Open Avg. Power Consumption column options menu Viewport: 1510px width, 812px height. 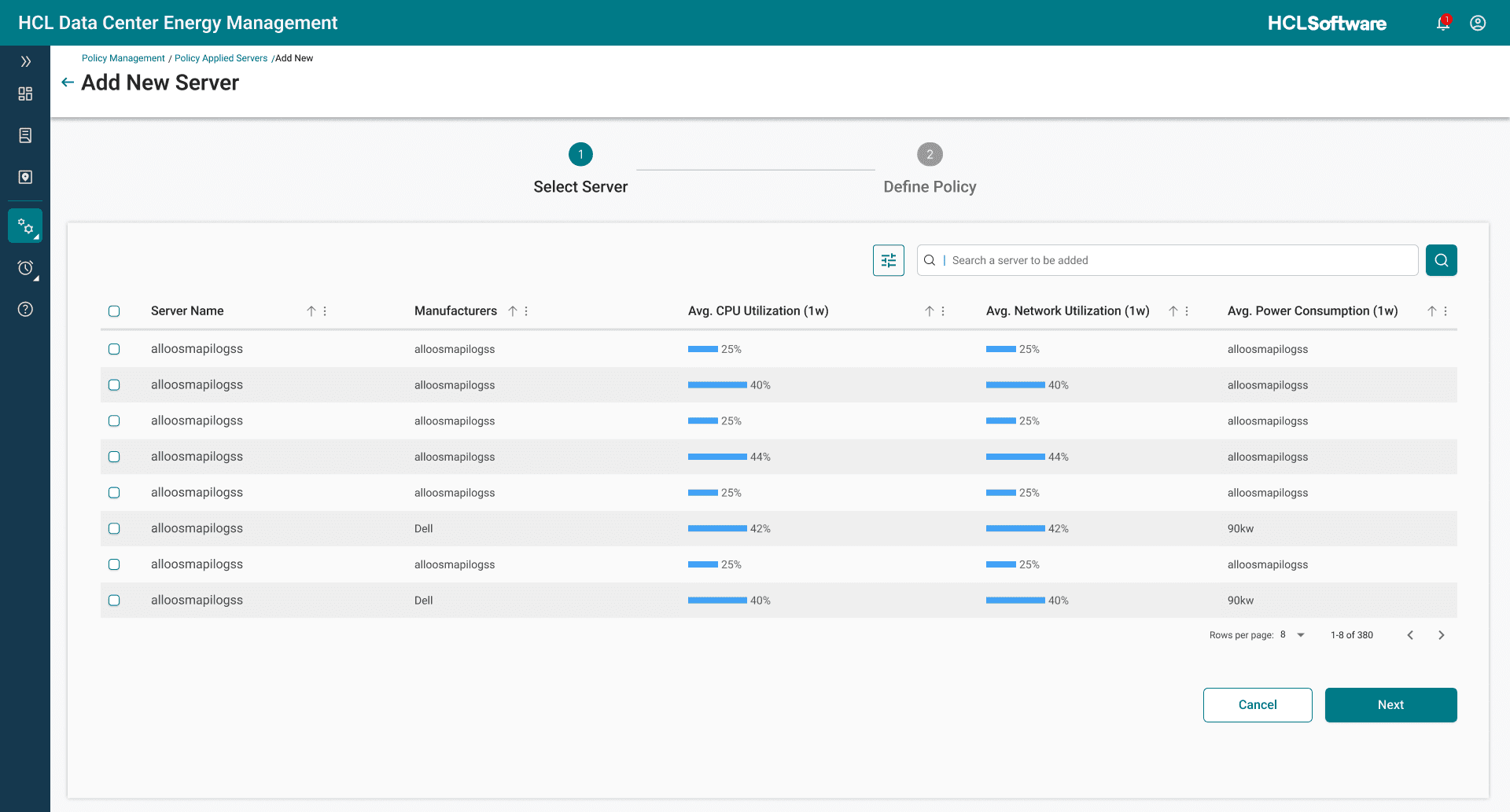[1446, 311]
